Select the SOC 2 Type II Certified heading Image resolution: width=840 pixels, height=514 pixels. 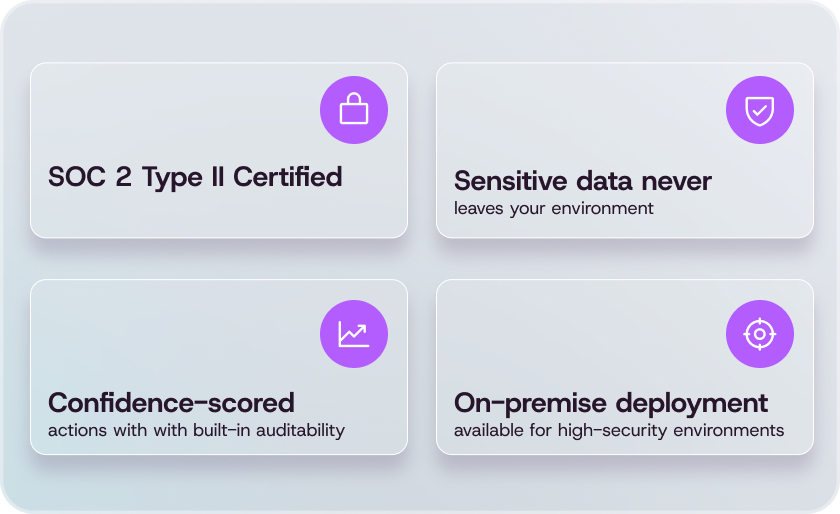coord(195,177)
